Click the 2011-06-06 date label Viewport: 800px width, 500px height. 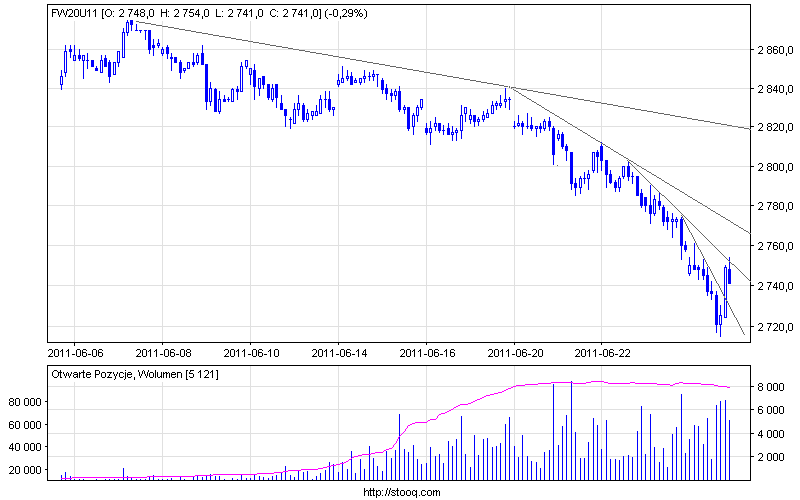[76, 353]
